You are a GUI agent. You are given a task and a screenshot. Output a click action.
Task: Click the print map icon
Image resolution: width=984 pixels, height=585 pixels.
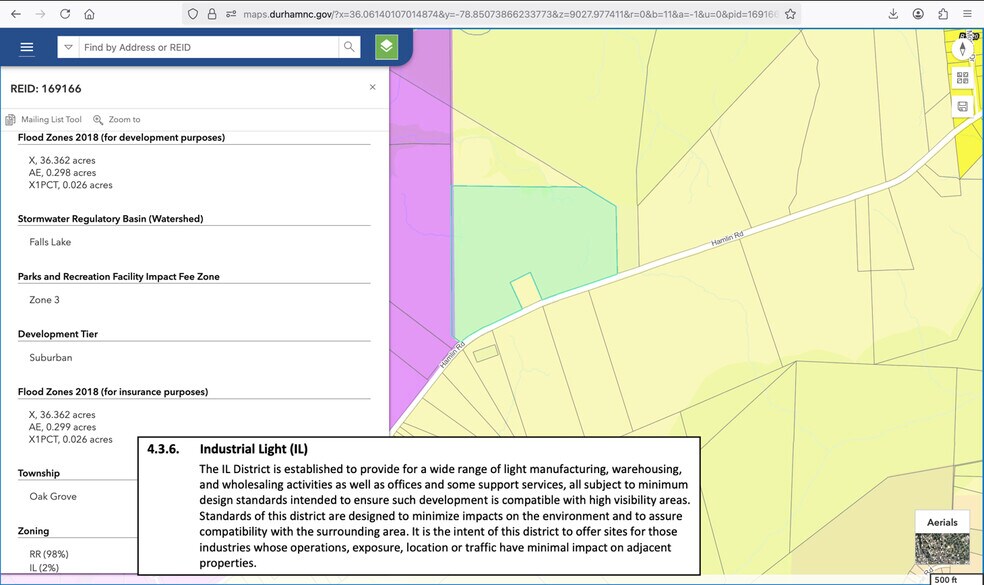pyautogui.click(x=963, y=106)
